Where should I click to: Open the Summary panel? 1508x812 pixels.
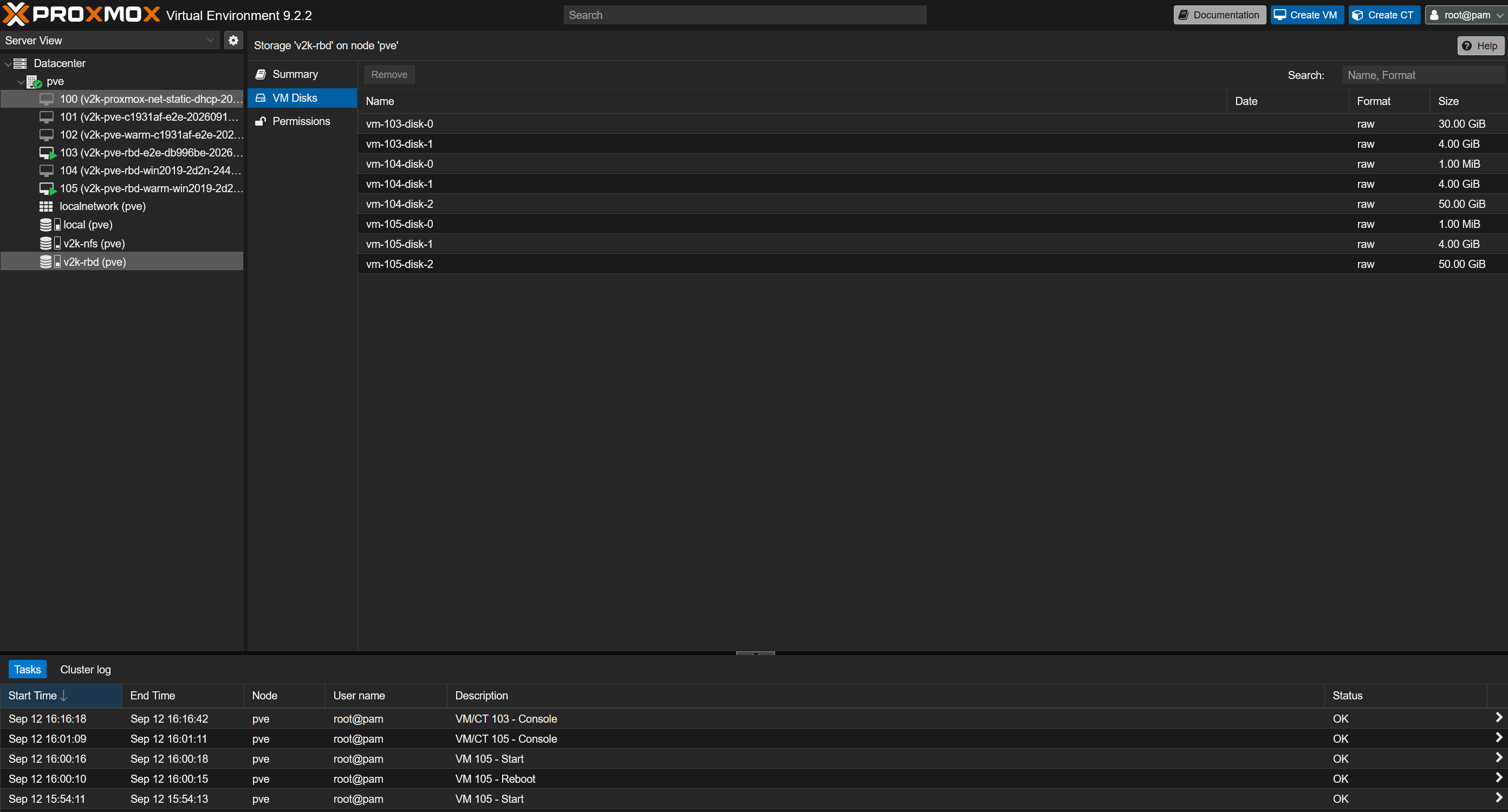tap(302, 74)
